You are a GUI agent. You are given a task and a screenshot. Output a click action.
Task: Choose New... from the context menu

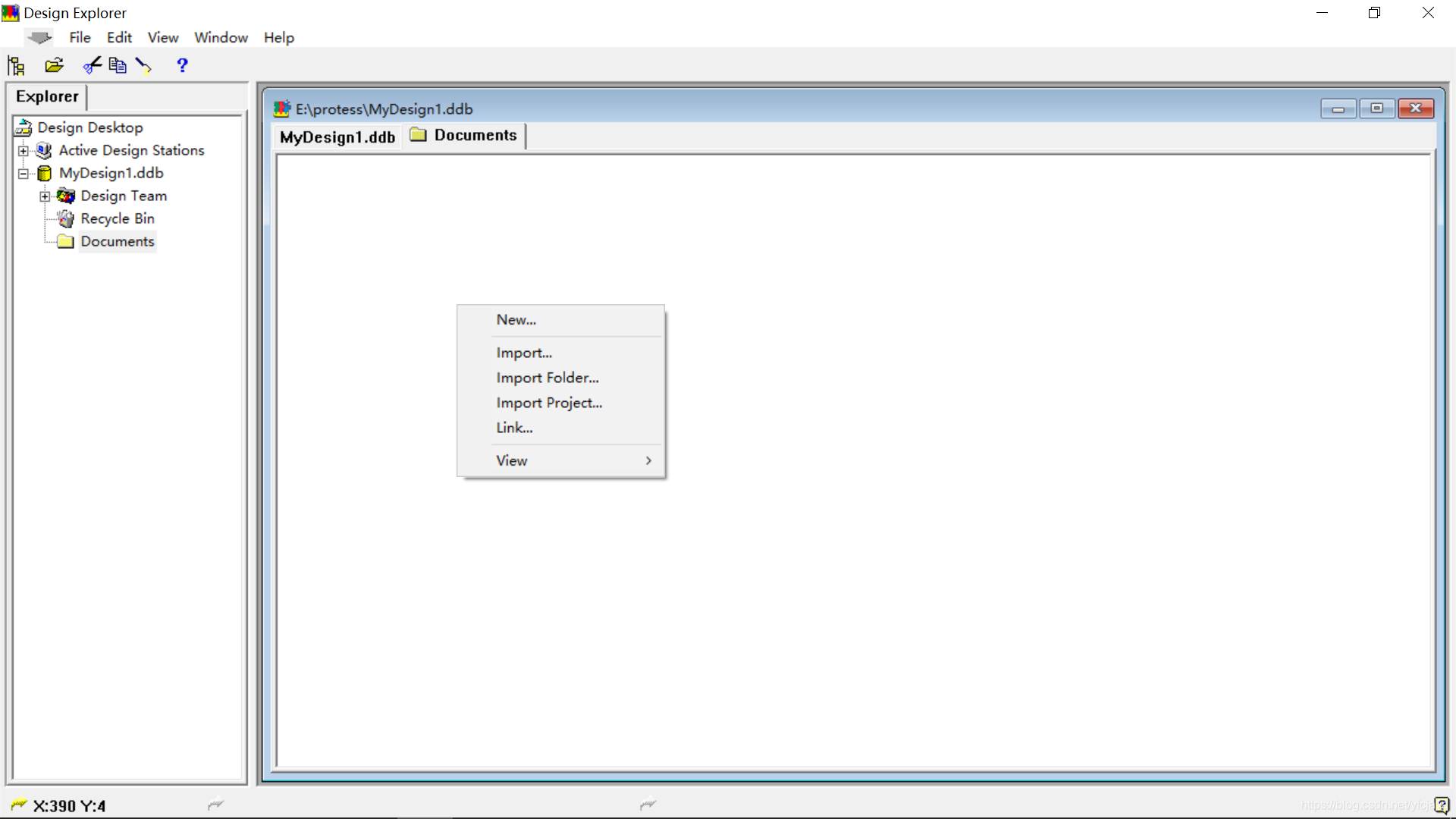point(516,320)
